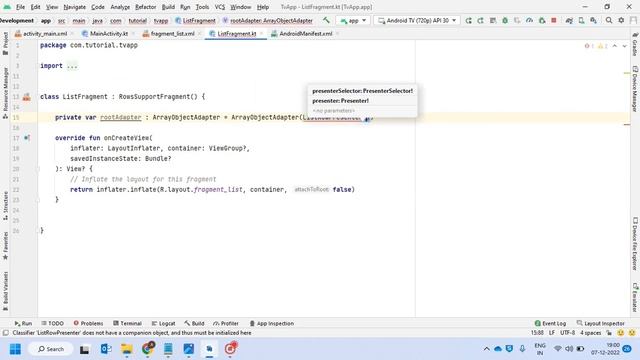The image size is (640, 360).
Task: Open the Emulator right sidebar panel
Action: 635,298
